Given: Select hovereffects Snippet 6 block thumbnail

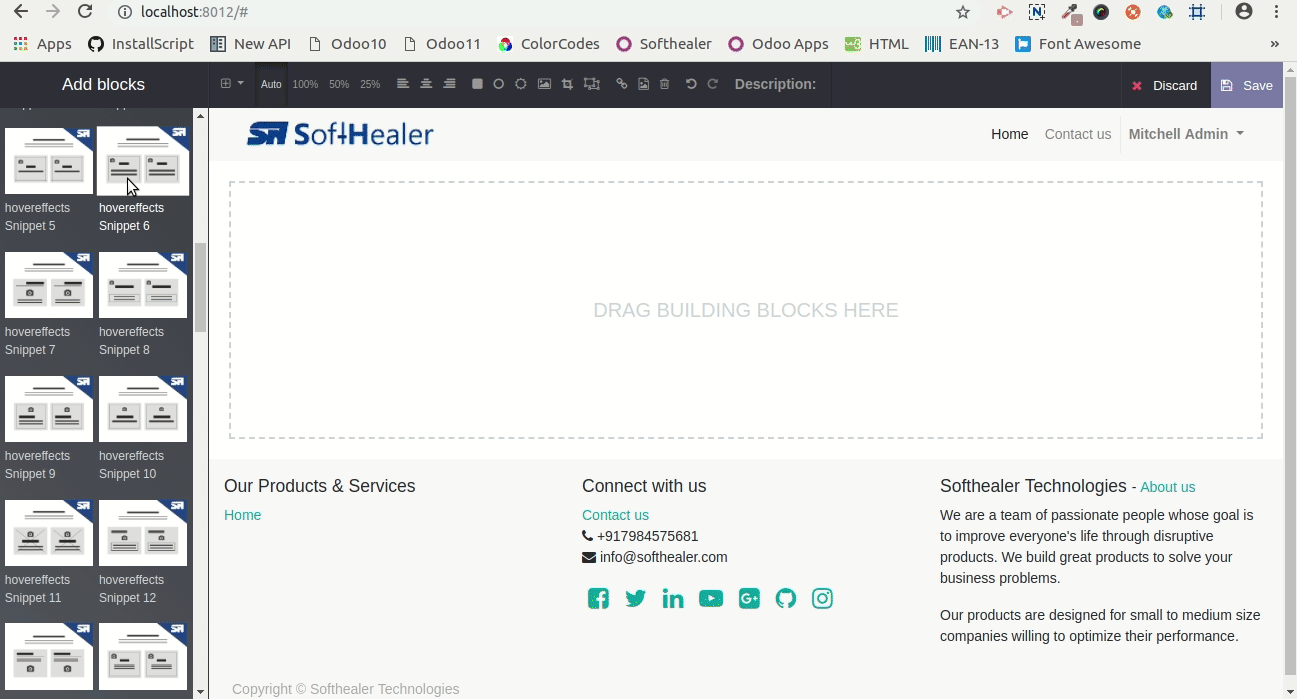Looking at the screenshot, I should coord(143,160).
